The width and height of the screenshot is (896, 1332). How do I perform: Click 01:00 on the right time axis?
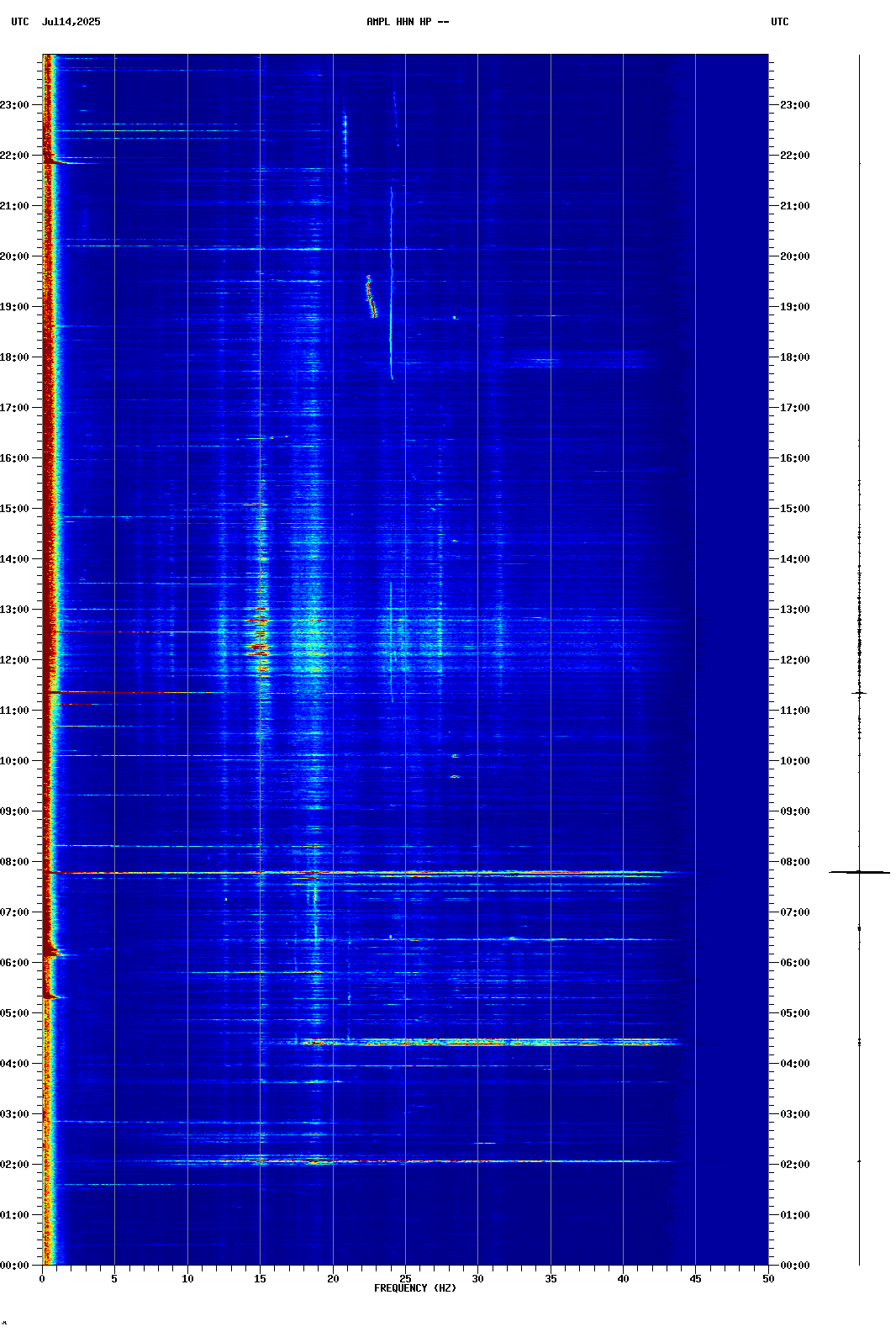pos(795,1215)
